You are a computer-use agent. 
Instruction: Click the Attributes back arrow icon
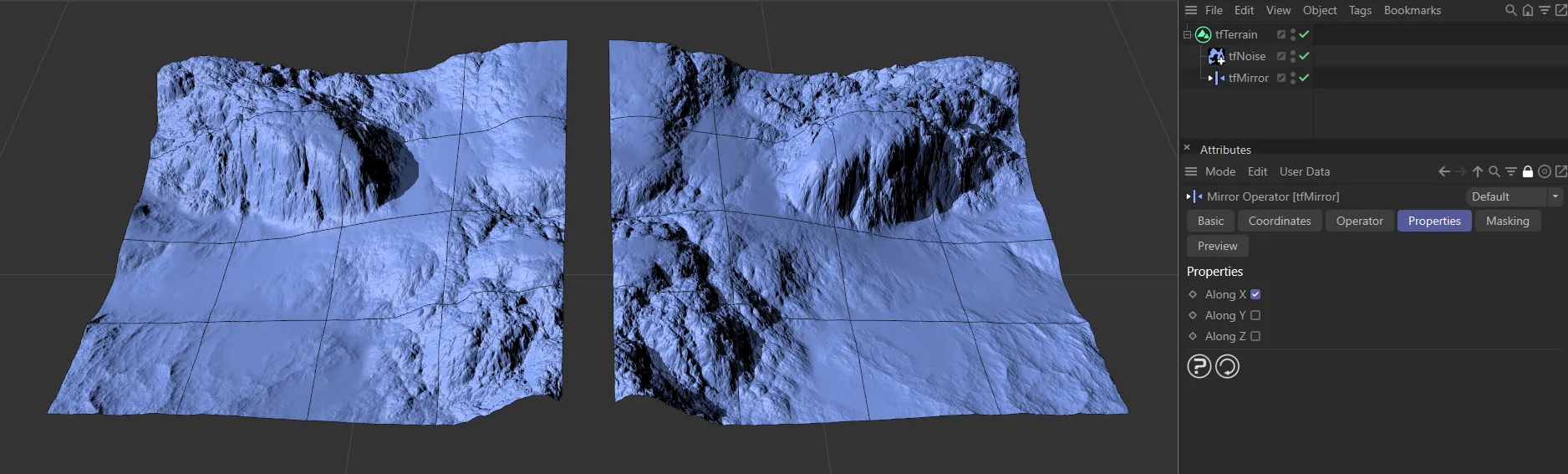tap(1443, 171)
